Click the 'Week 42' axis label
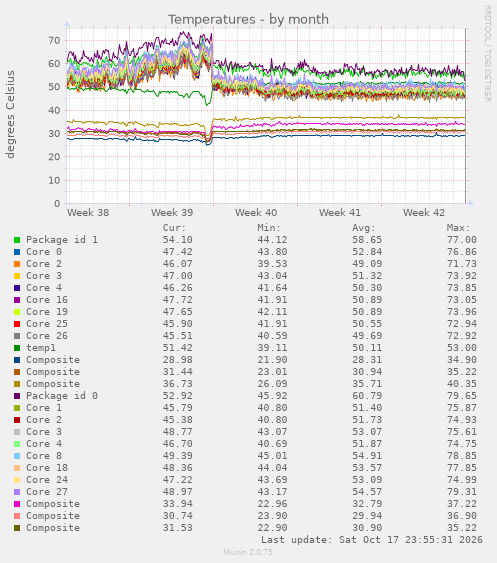497x563 pixels. [x=424, y=213]
